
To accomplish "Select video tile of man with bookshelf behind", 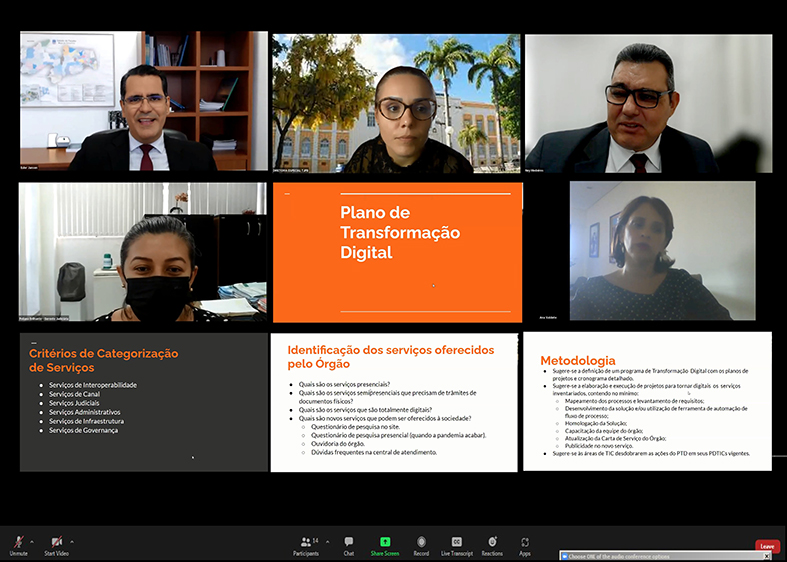I will coord(144,101).
